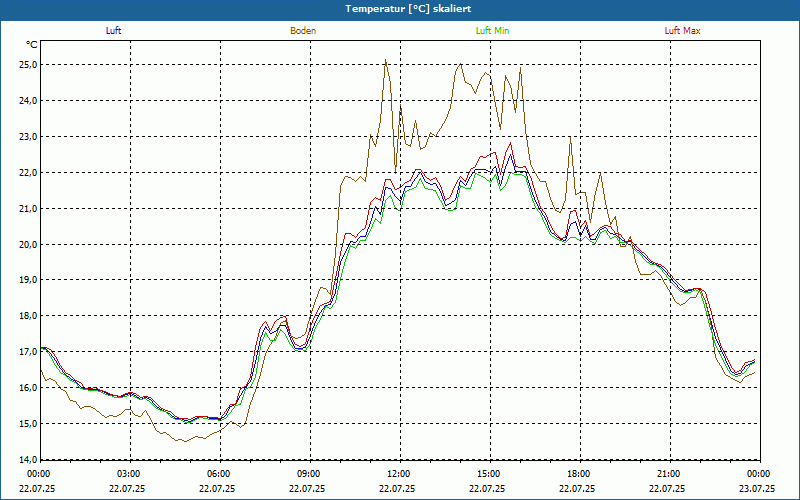Click the 25,0 y-axis value

[29, 65]
